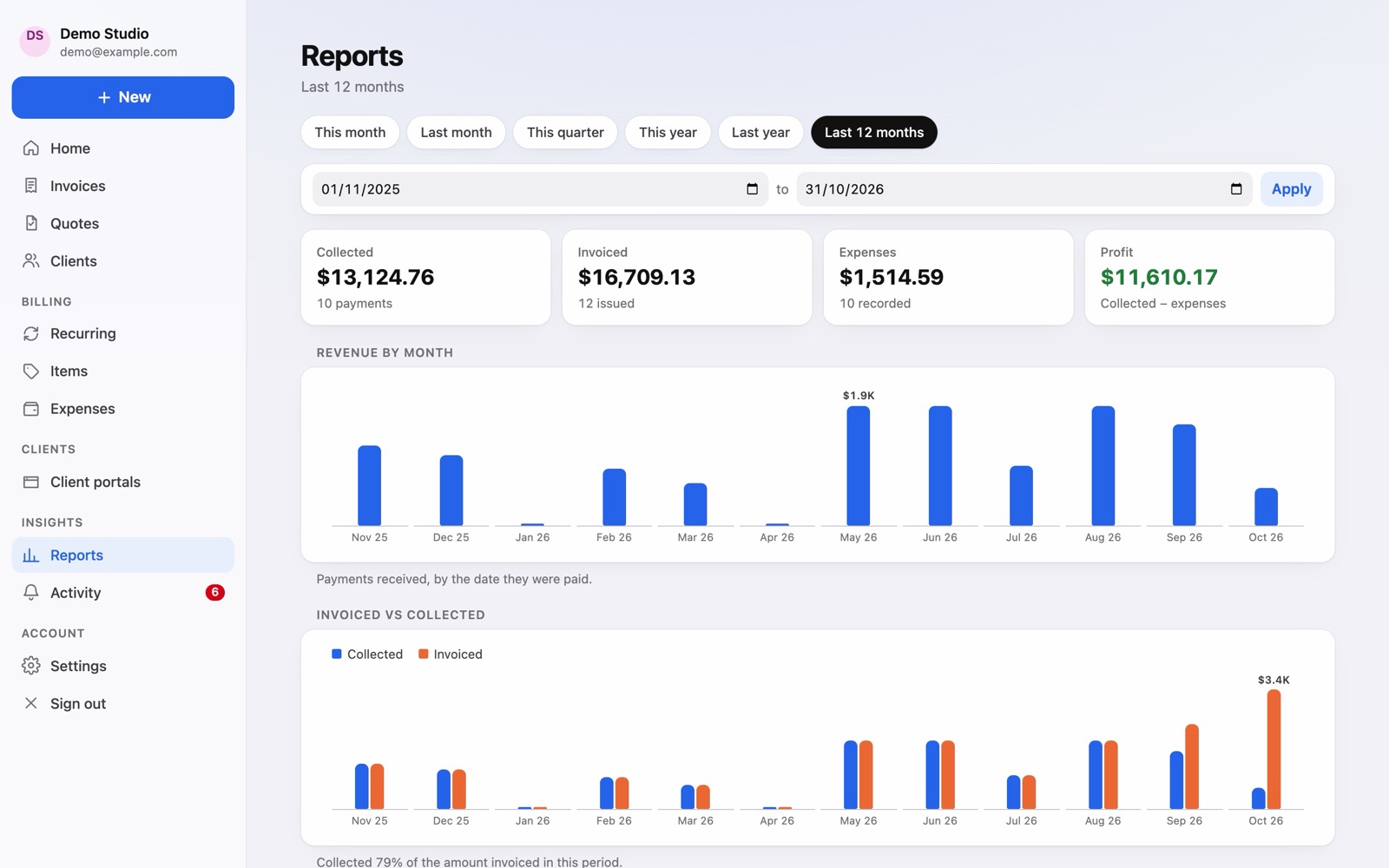Click the Recurring refresh-arrows icon

point(31,333)
